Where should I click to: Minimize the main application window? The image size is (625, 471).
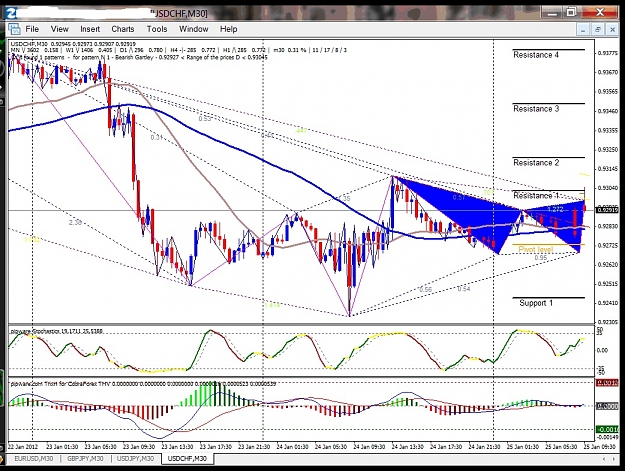pos(552,12)
